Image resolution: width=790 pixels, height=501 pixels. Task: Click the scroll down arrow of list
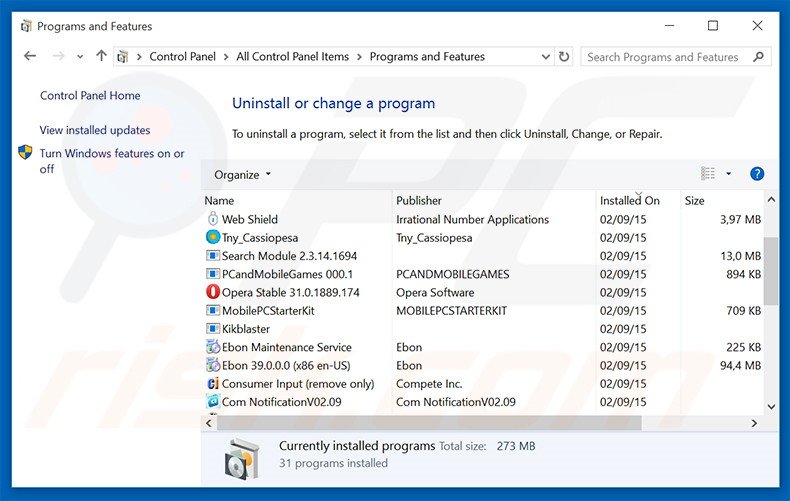[x=771, y=406]
